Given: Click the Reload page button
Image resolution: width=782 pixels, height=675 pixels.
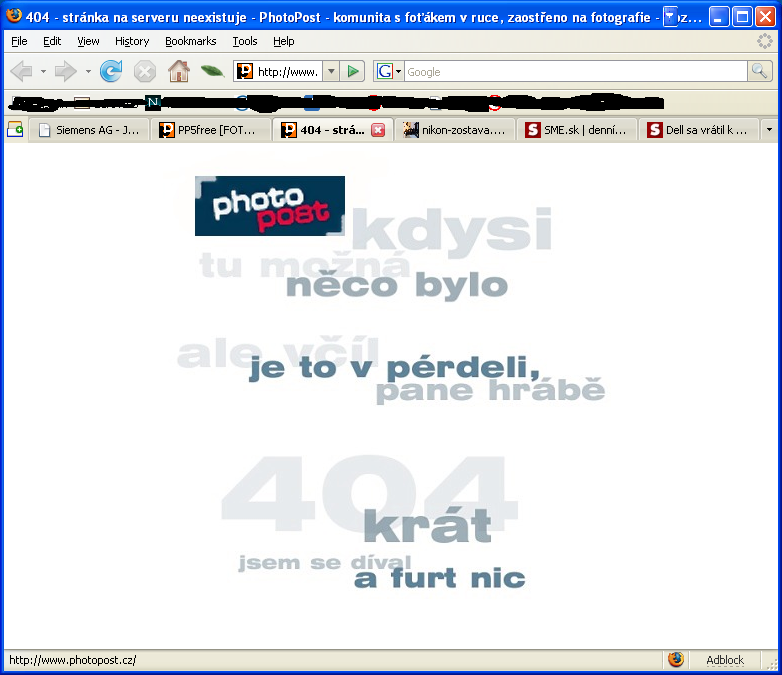Looking at the screenshot, I should pyautogui.click(x=111, y=71).
